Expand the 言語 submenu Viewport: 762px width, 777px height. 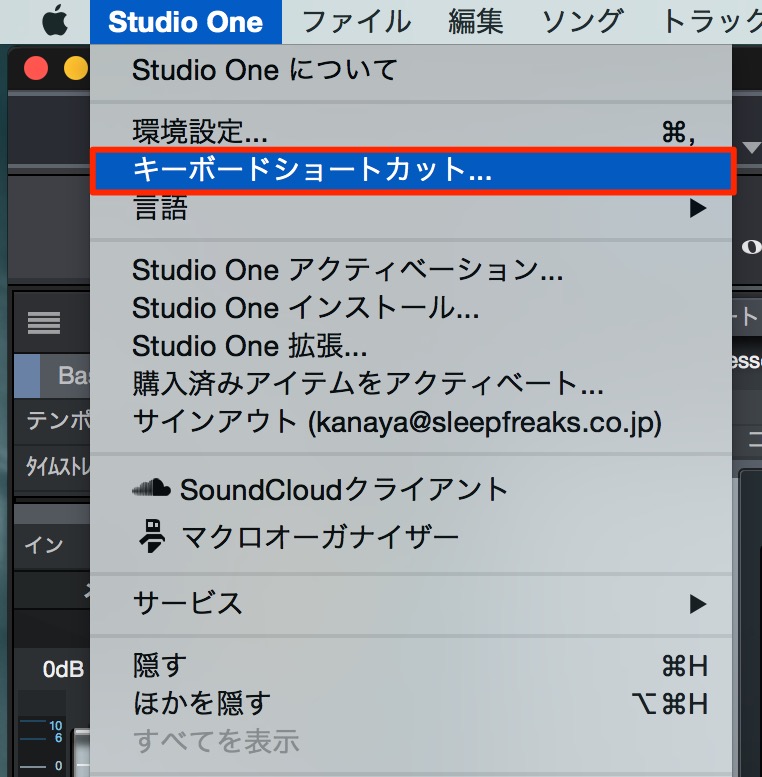coord(411,208)
